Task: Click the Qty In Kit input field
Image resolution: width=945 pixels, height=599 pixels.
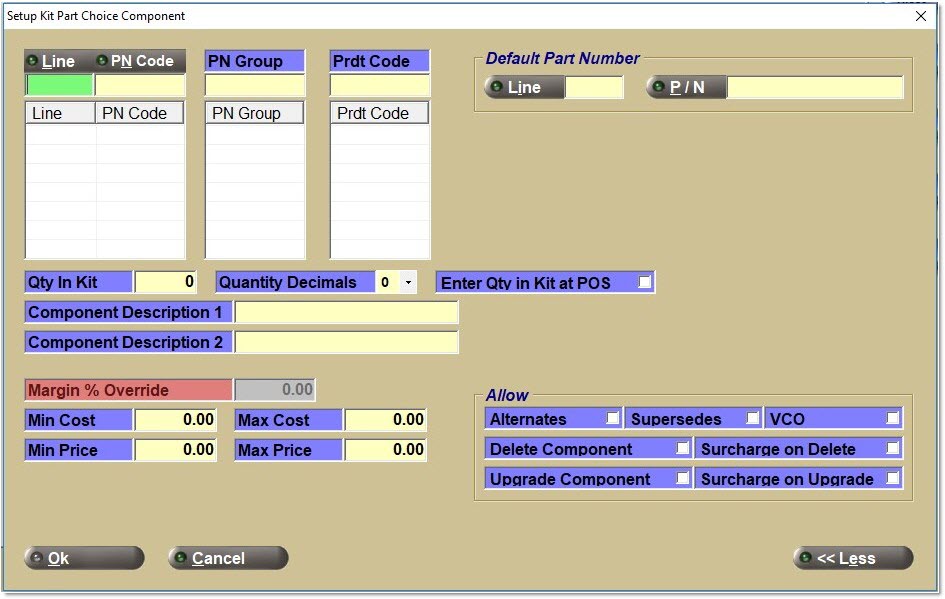Action: (x=165, y=283)
